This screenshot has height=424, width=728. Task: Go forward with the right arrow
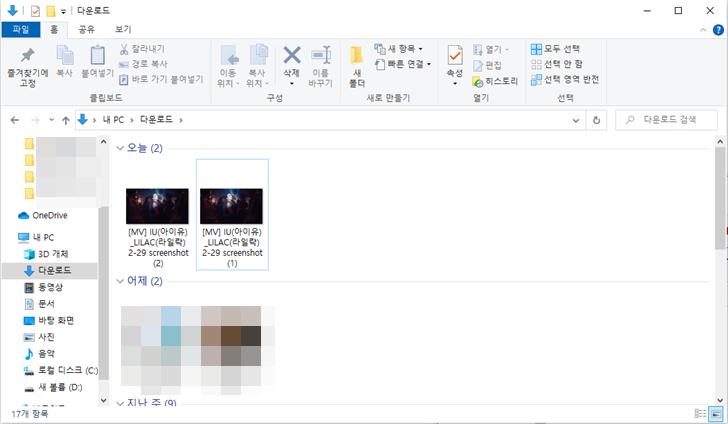(35, 120)
